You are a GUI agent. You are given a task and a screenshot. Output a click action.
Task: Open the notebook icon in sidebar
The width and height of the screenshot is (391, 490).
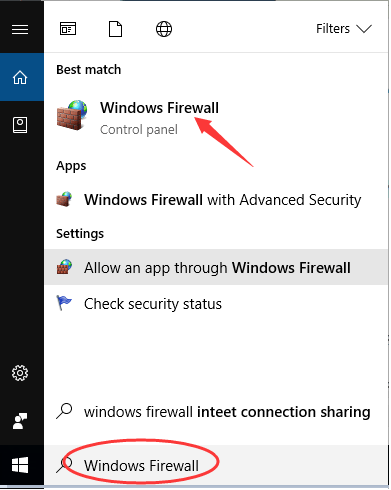20,125
